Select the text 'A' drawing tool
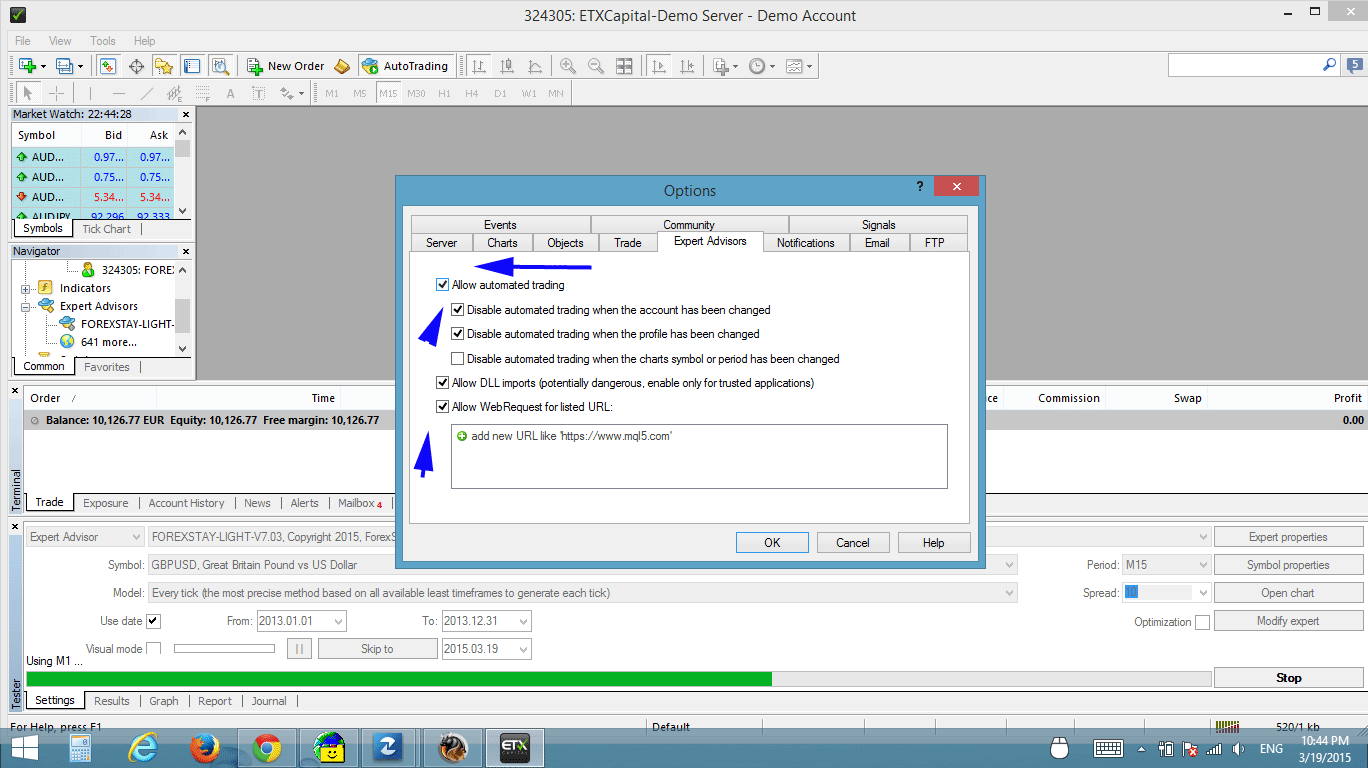 pos(230,93)
